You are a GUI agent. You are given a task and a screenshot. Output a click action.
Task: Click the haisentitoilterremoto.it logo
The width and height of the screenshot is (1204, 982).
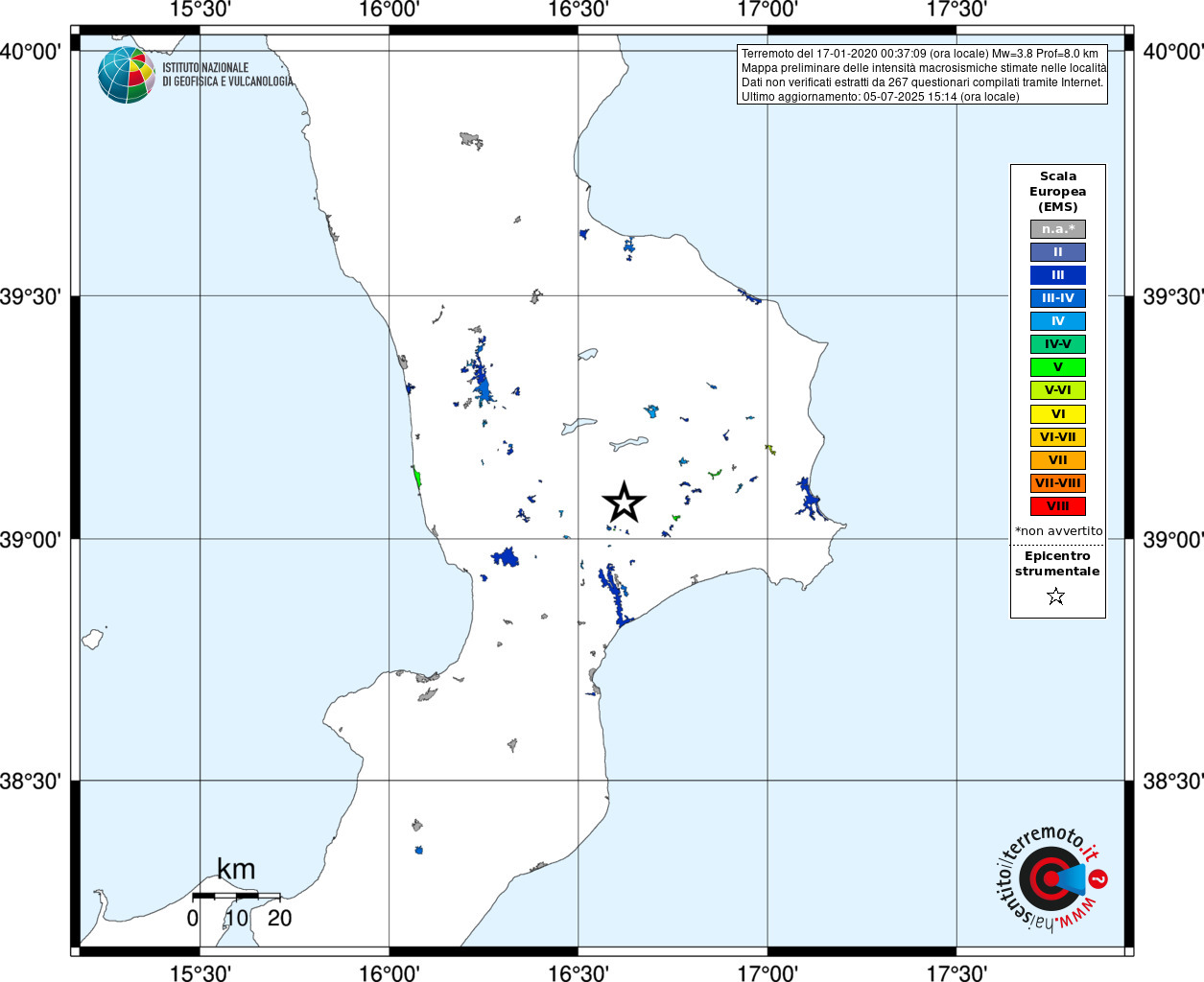[1052, 879]
